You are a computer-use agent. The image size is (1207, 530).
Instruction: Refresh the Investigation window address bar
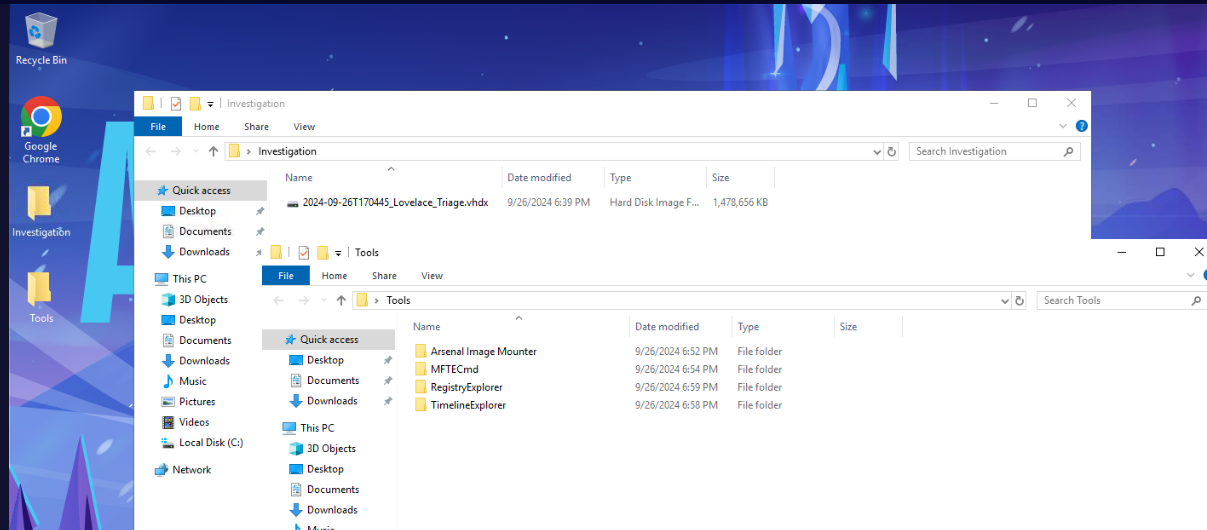(892, 152)
